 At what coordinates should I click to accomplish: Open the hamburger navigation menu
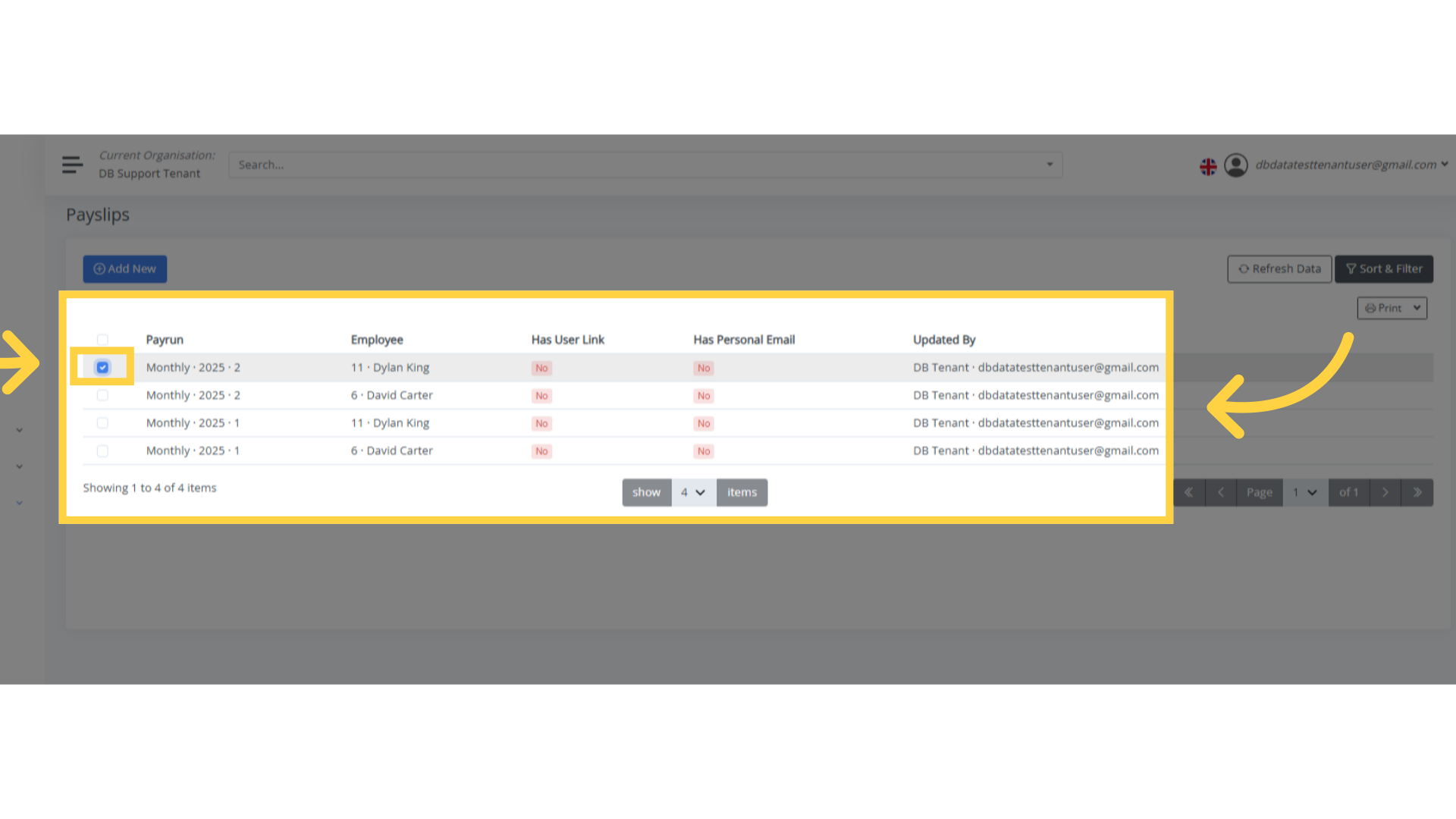click(72, 165)
